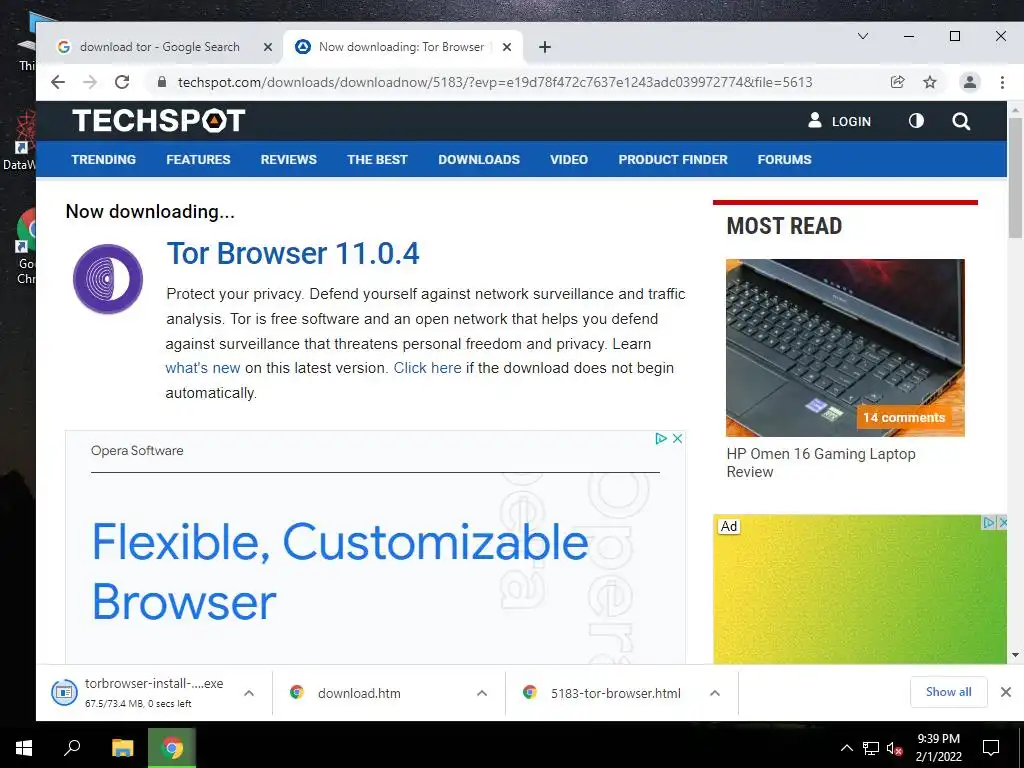Click the address bar URL field
Image resolution: width=1024 pixels, height=768 pixels.
(x=494, y=82)
